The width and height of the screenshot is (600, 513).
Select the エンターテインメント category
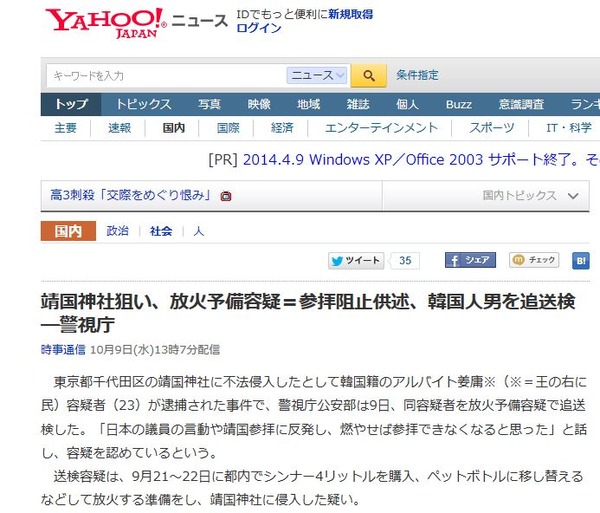coord(381,128)
